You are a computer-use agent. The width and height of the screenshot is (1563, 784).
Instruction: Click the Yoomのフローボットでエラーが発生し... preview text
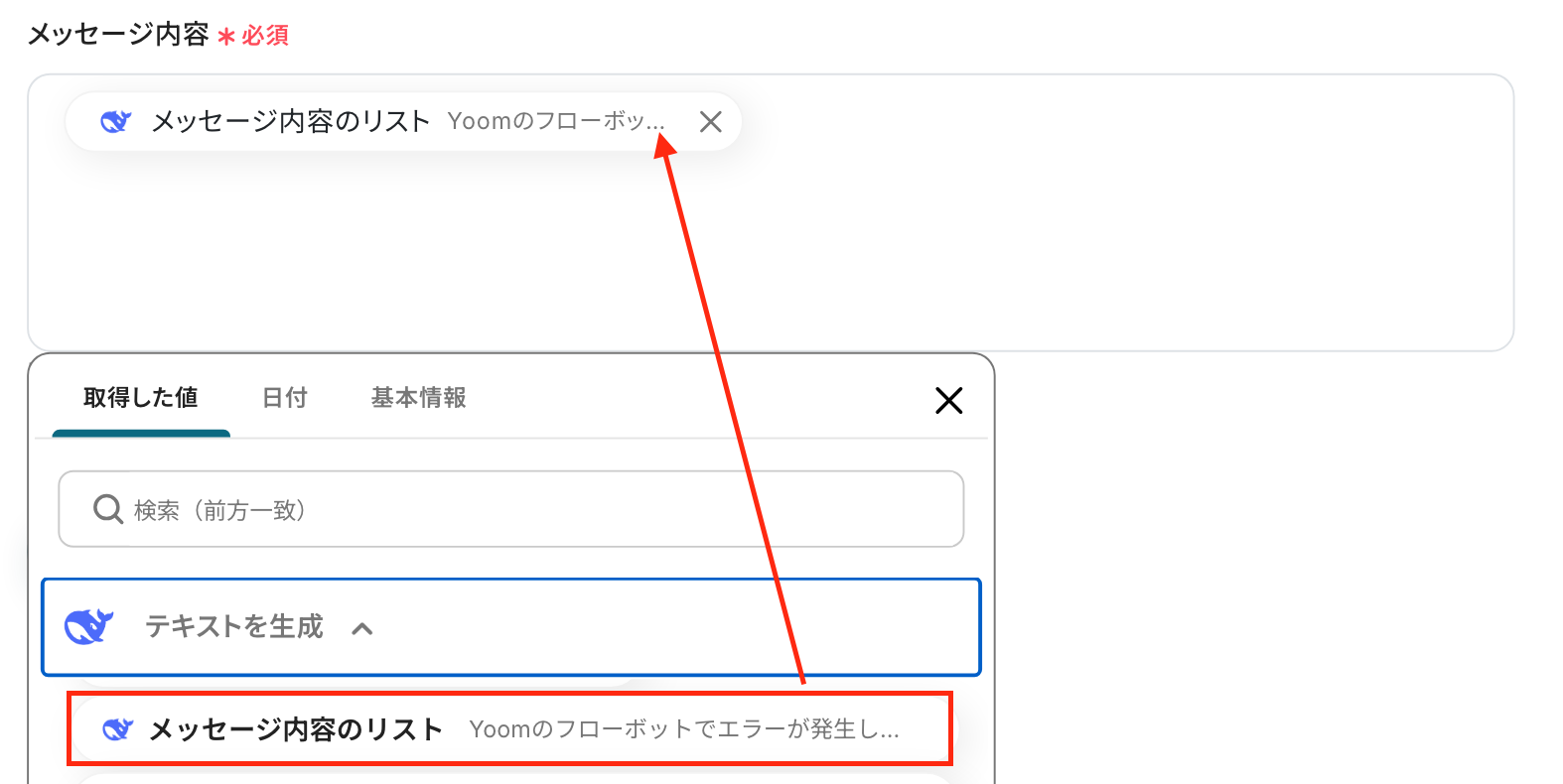tap(684, 729)
